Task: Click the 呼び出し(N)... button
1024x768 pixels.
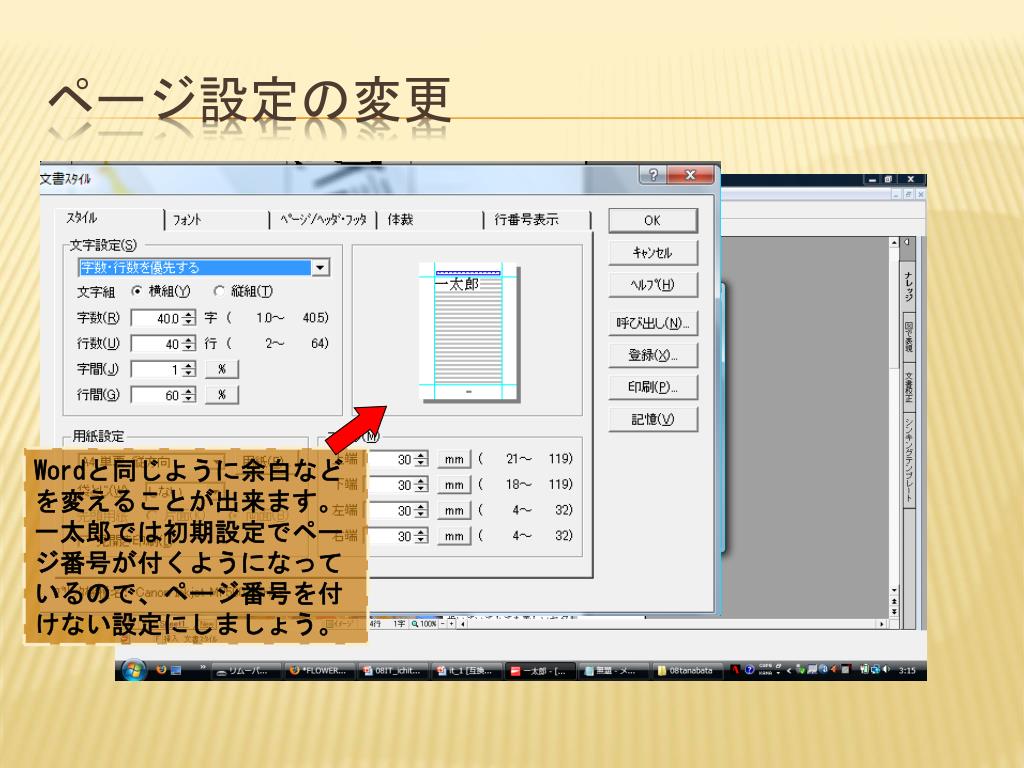Action: coord(652,323)
